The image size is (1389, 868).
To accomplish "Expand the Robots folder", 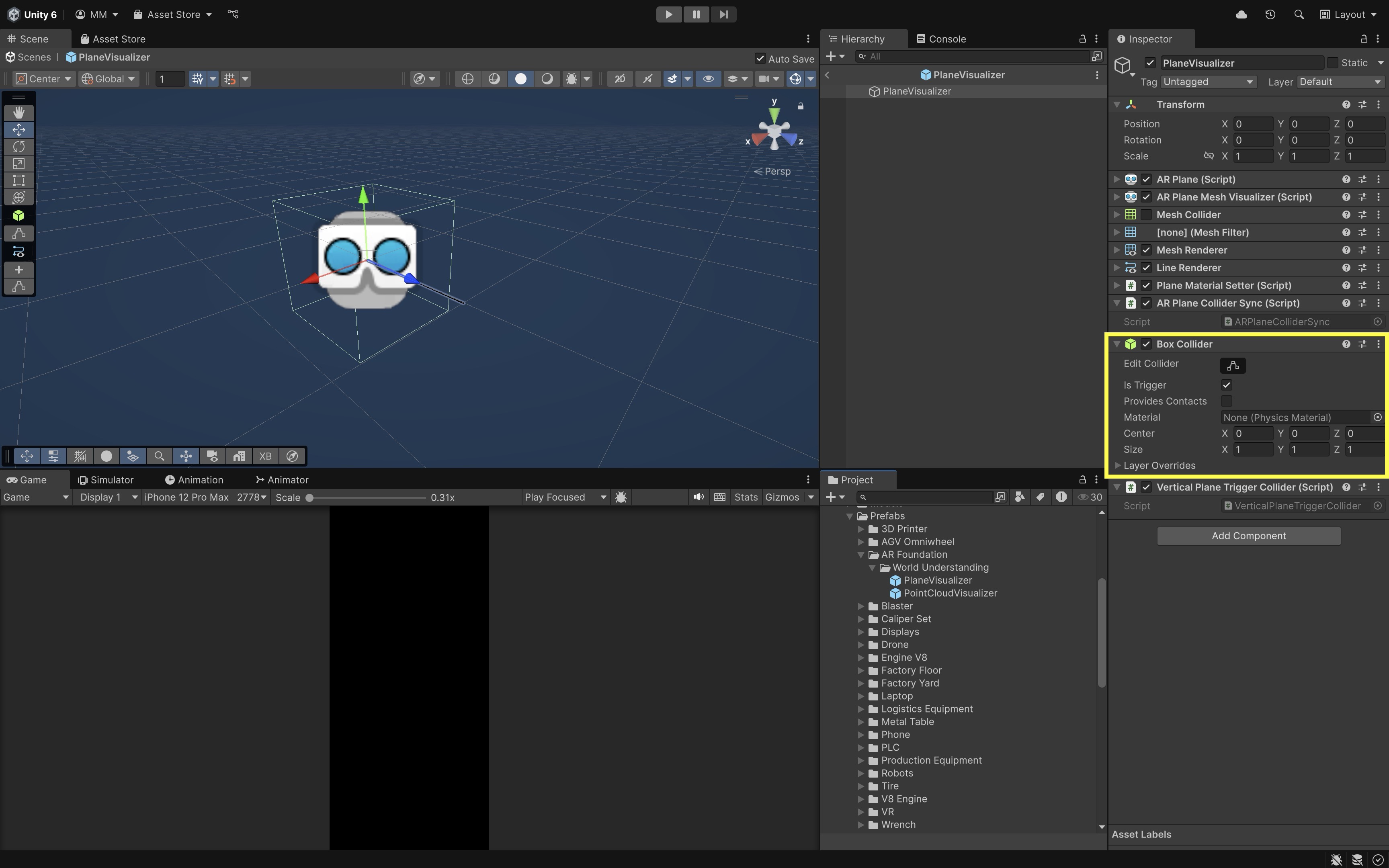I will click(x=861, y=773).
